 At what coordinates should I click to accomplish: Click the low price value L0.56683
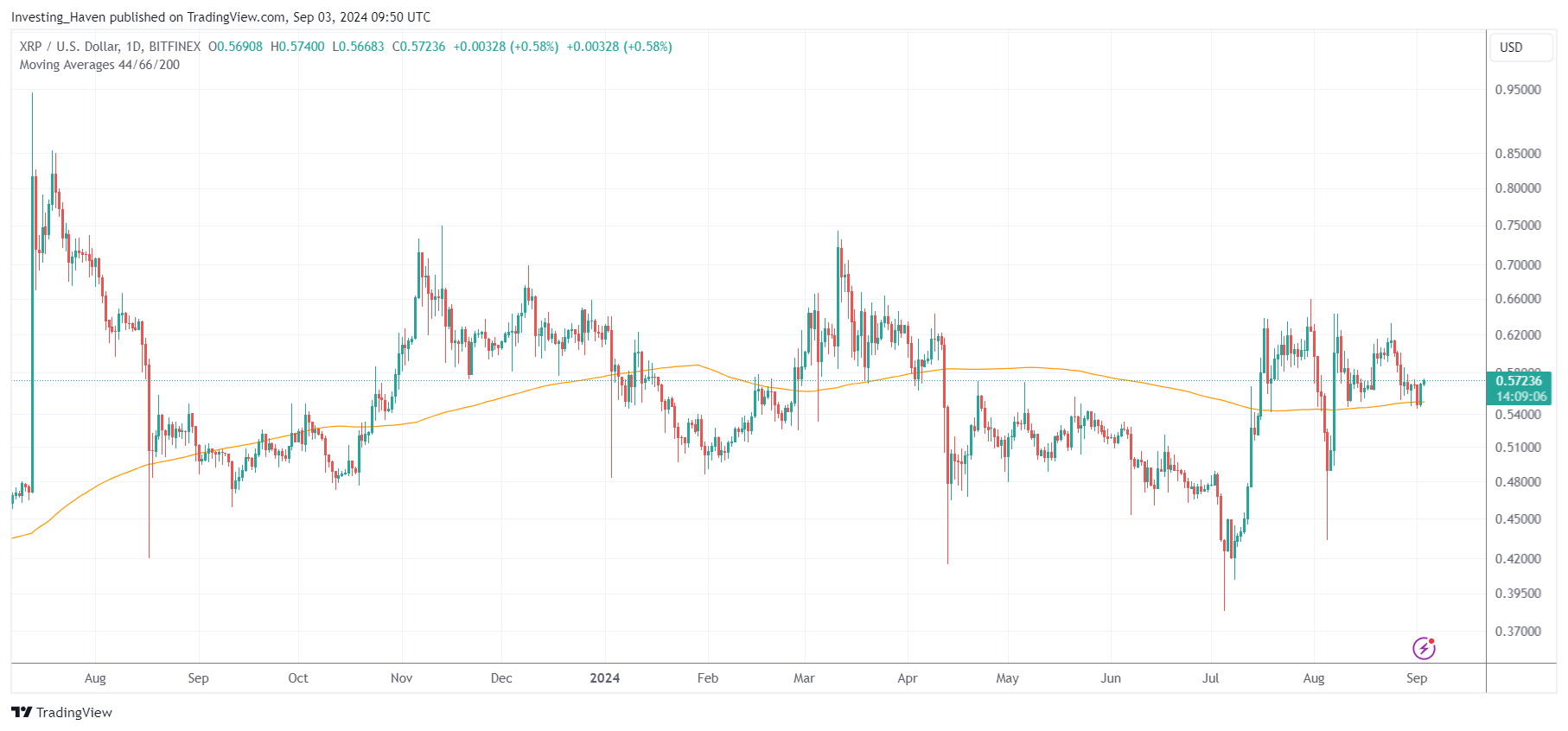pos(359,47)
